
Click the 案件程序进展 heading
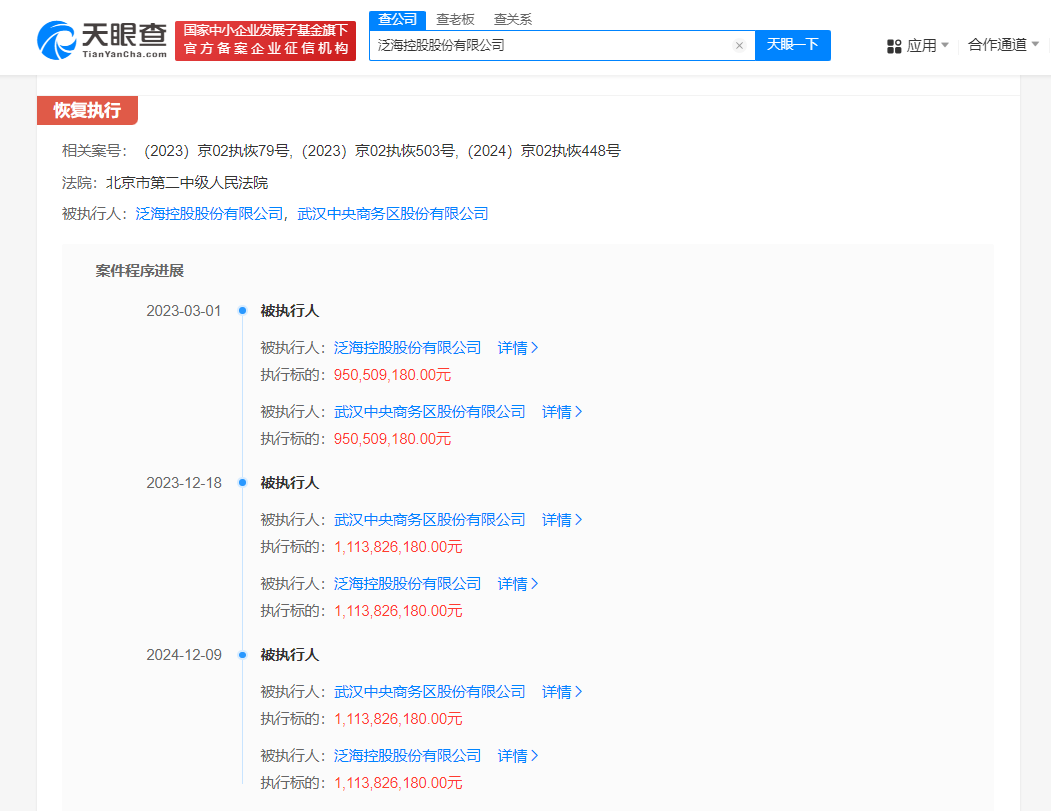(x=139, y=271)
